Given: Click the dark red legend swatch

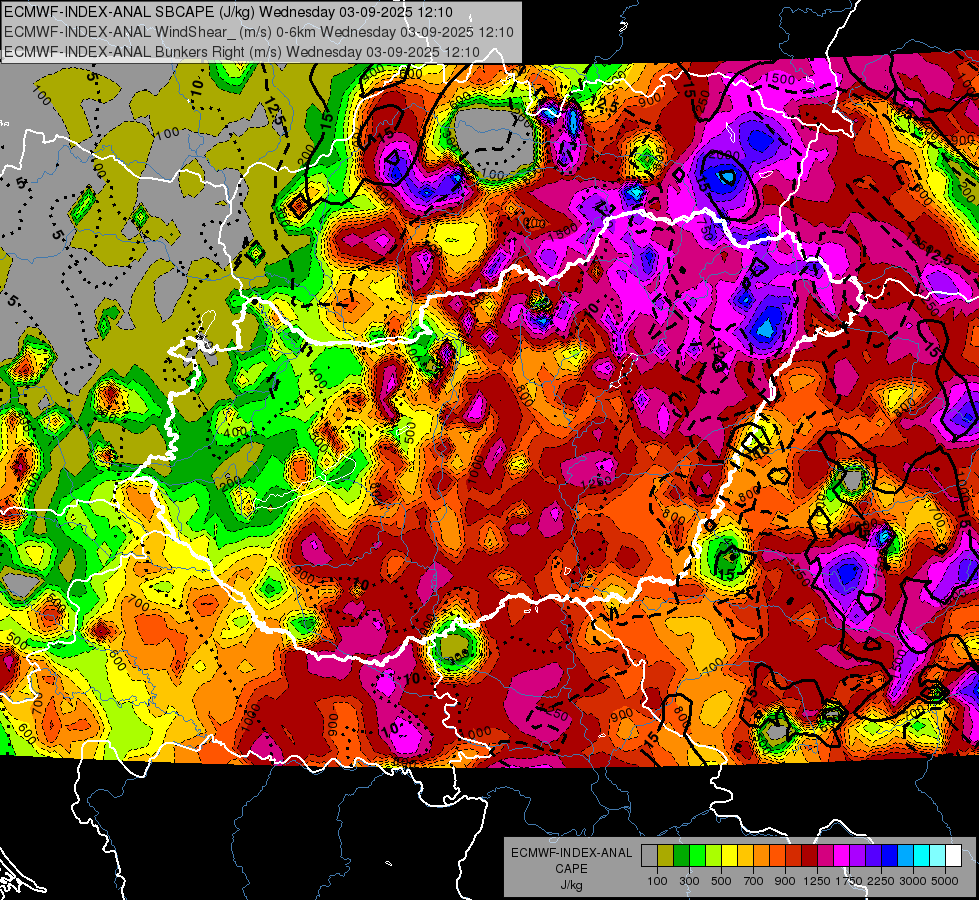Looking at the screenshot, I should click(810, 855).
